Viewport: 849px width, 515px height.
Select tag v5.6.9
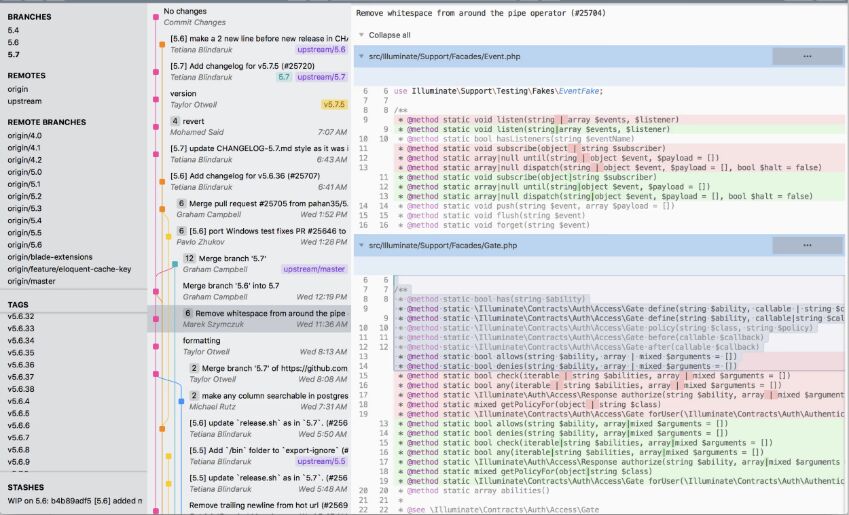[x=18, y=462]
